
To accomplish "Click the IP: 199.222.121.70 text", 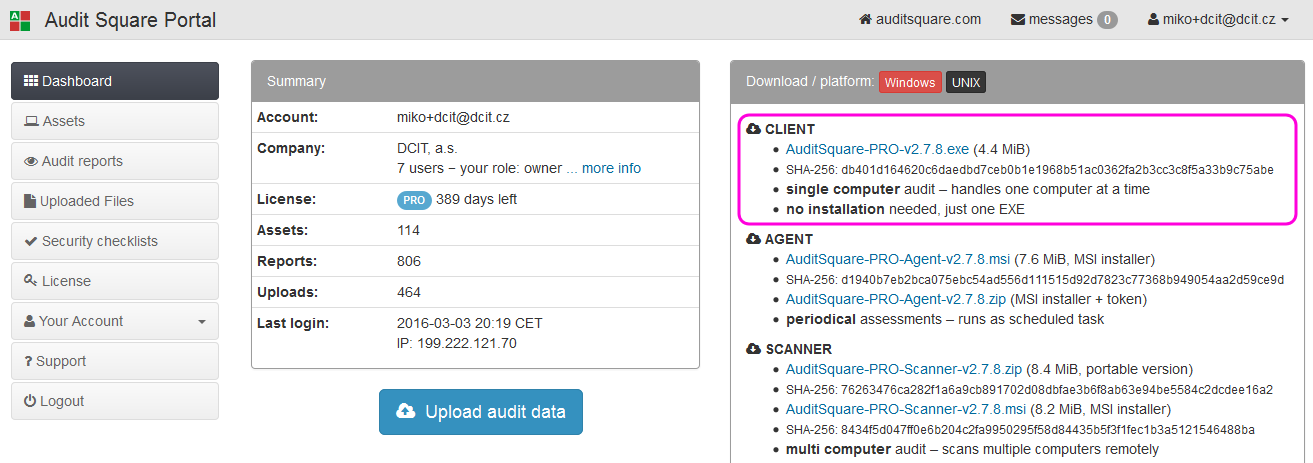I will [457, 343].
